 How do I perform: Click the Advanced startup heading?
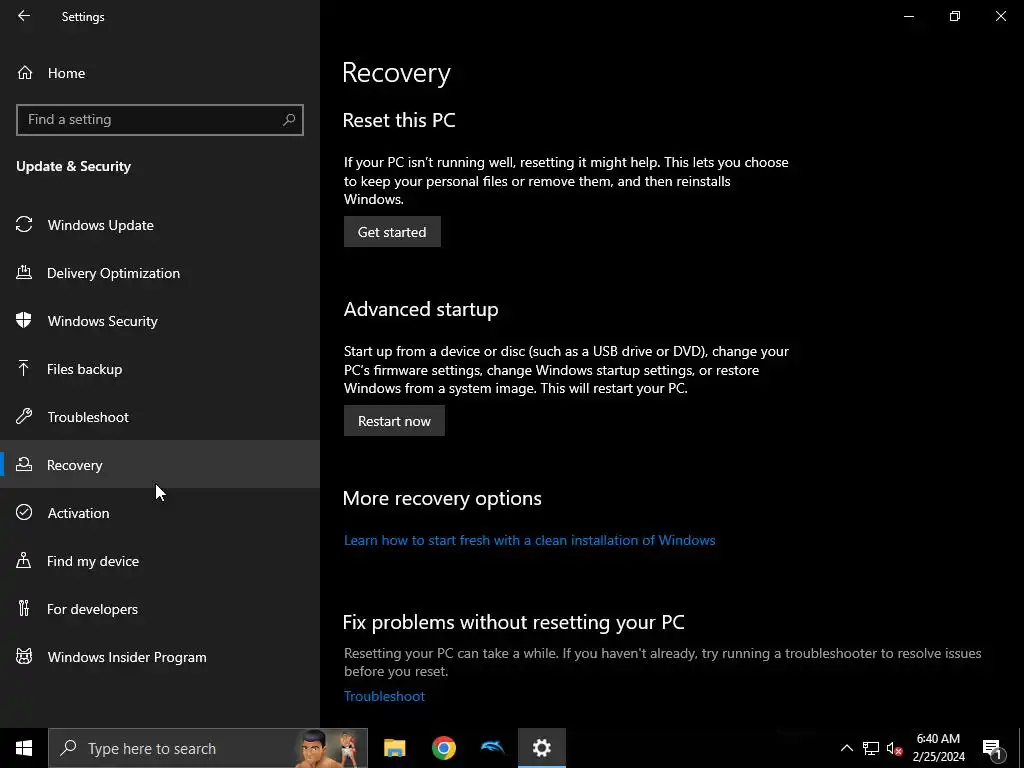point(421,309)
